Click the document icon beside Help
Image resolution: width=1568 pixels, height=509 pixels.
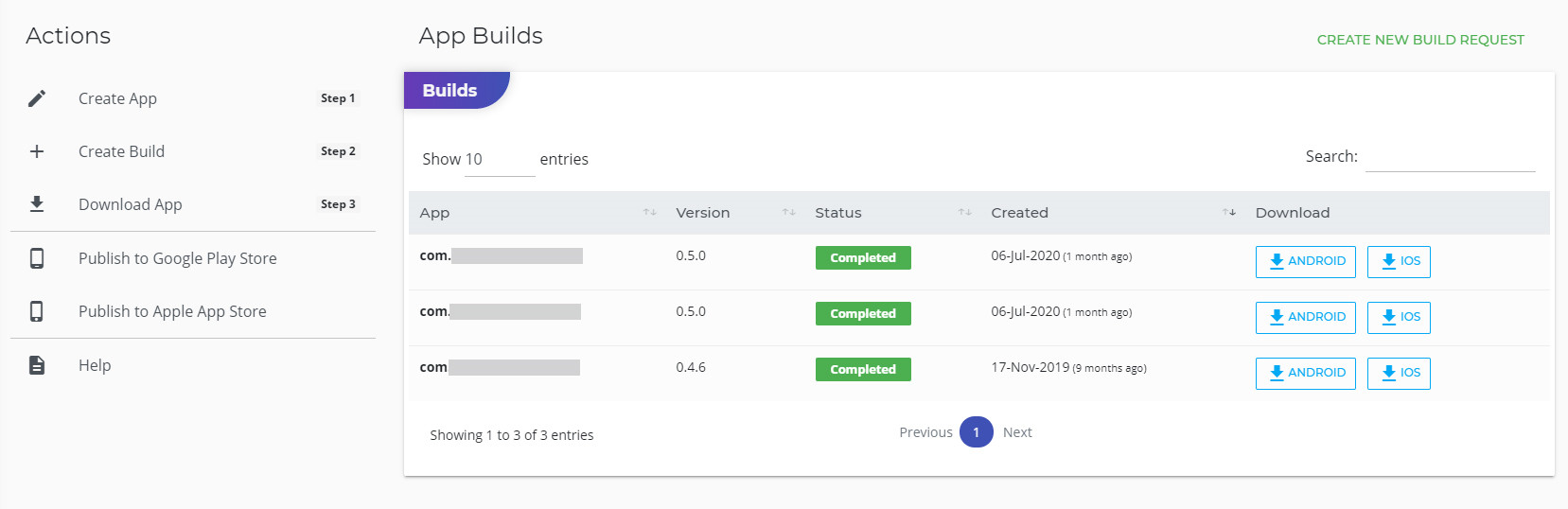[x=37, y=365]
